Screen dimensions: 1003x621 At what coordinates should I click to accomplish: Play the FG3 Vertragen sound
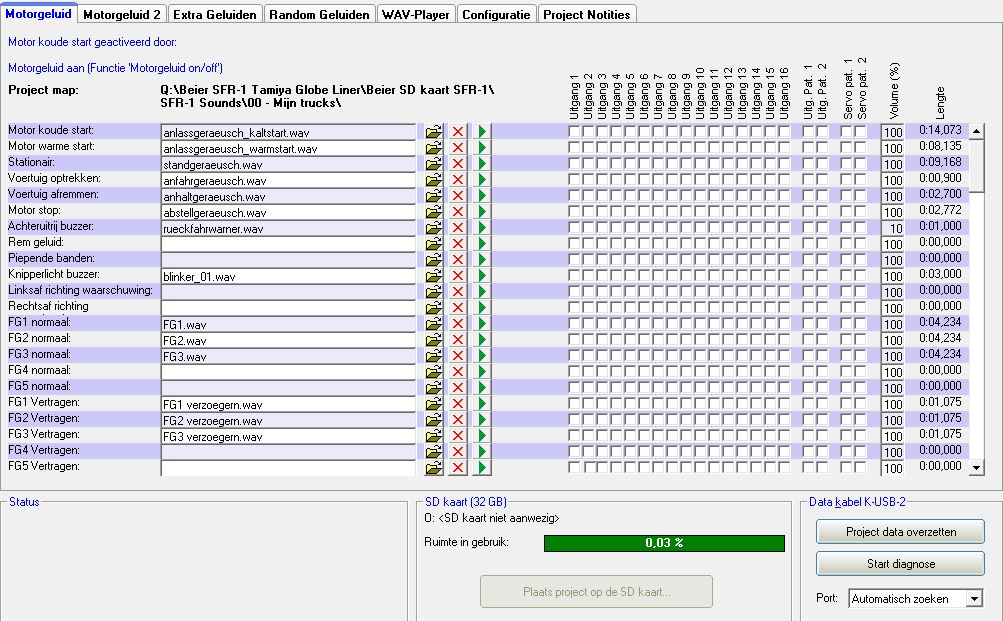tap(482, 436)
